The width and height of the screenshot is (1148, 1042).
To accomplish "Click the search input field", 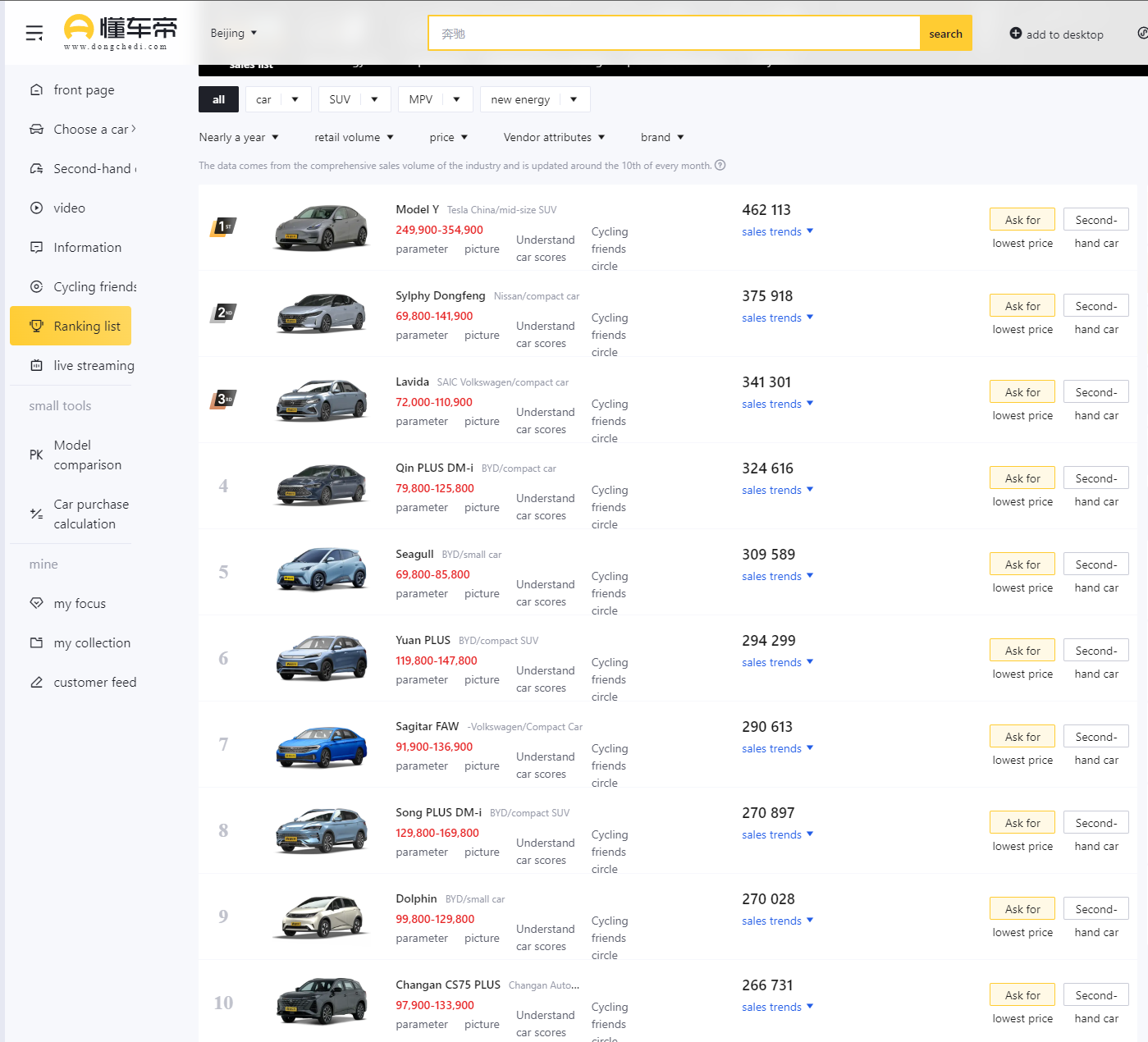I will 674,34.
